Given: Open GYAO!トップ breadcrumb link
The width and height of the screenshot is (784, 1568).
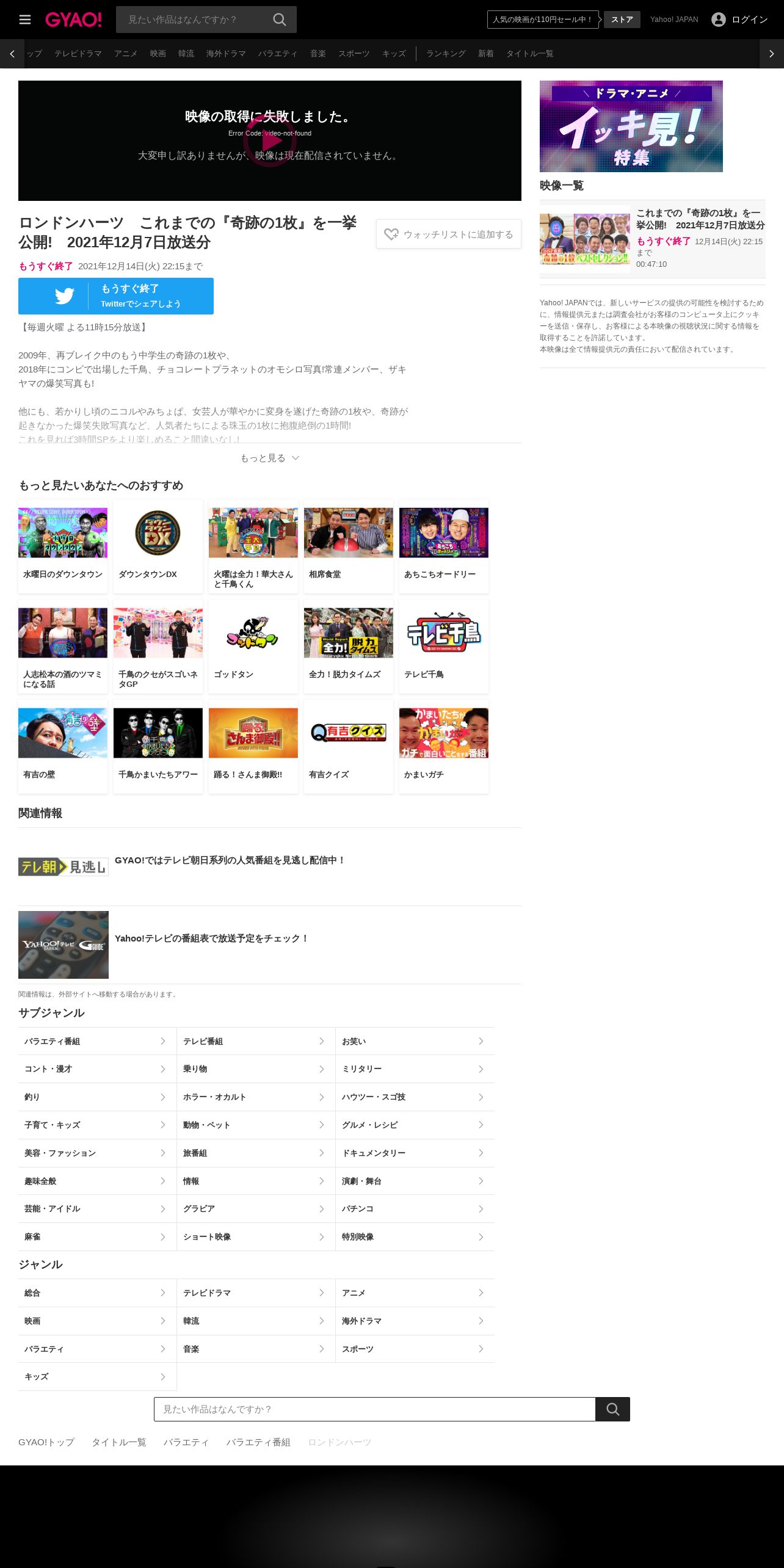Looking at the screenshot, I should coord(46,1442).
